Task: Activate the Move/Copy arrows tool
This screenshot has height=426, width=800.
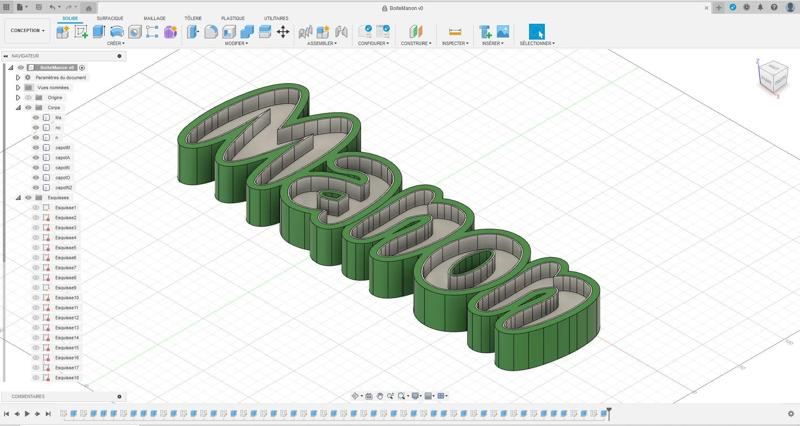Action: (283, 32)
